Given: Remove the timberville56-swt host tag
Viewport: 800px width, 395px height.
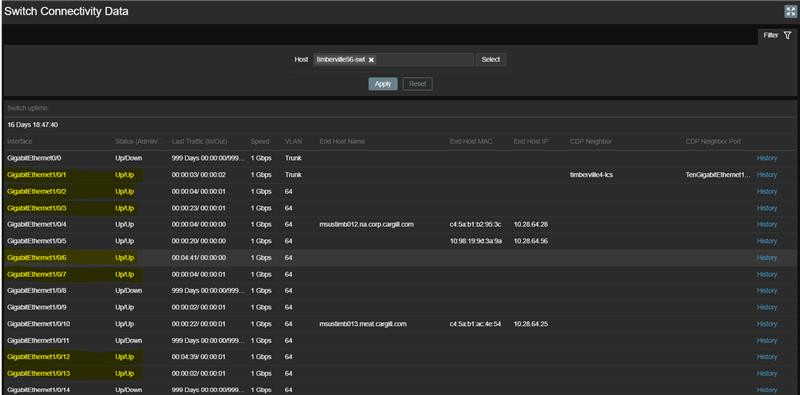Looking at the screenshot, I should click(x=371, y=60).
